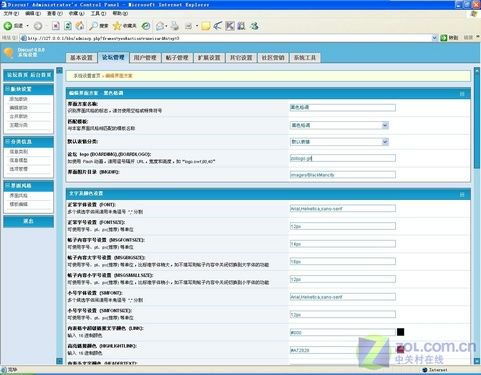Viewport: 481px width, 375px height.
Task: Open 编辑版块 link in sidebar
Action: click(18, 108)
